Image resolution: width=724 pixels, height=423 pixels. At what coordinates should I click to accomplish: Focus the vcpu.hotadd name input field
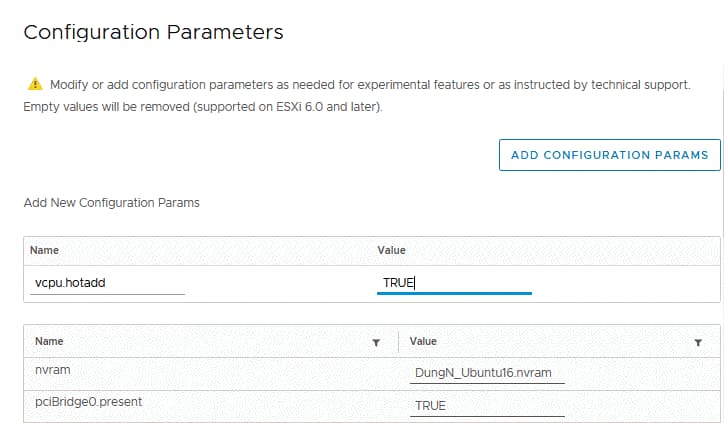click(x=108, y=283)
